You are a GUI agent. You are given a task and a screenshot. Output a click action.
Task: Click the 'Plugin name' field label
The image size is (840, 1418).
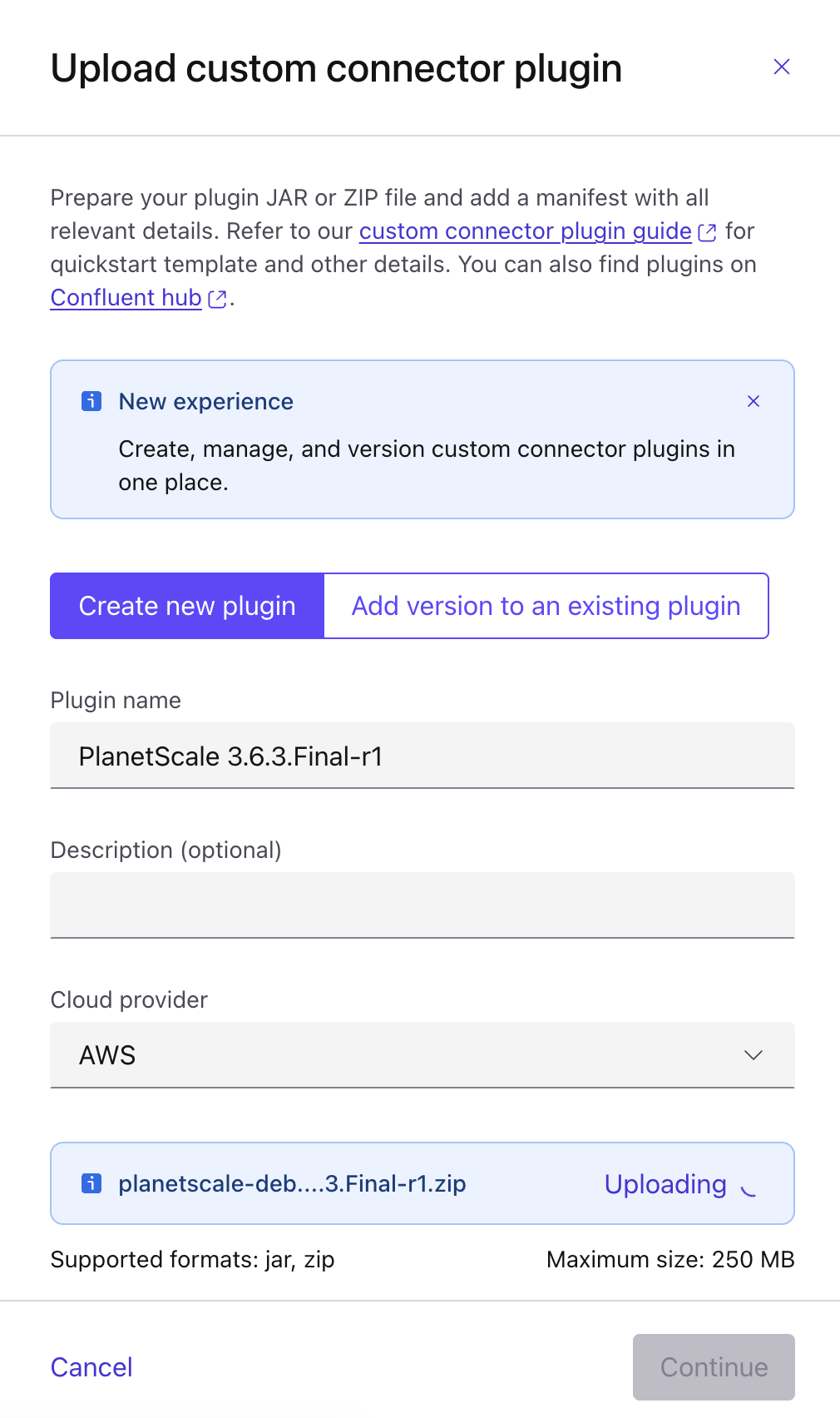(116, 701)
